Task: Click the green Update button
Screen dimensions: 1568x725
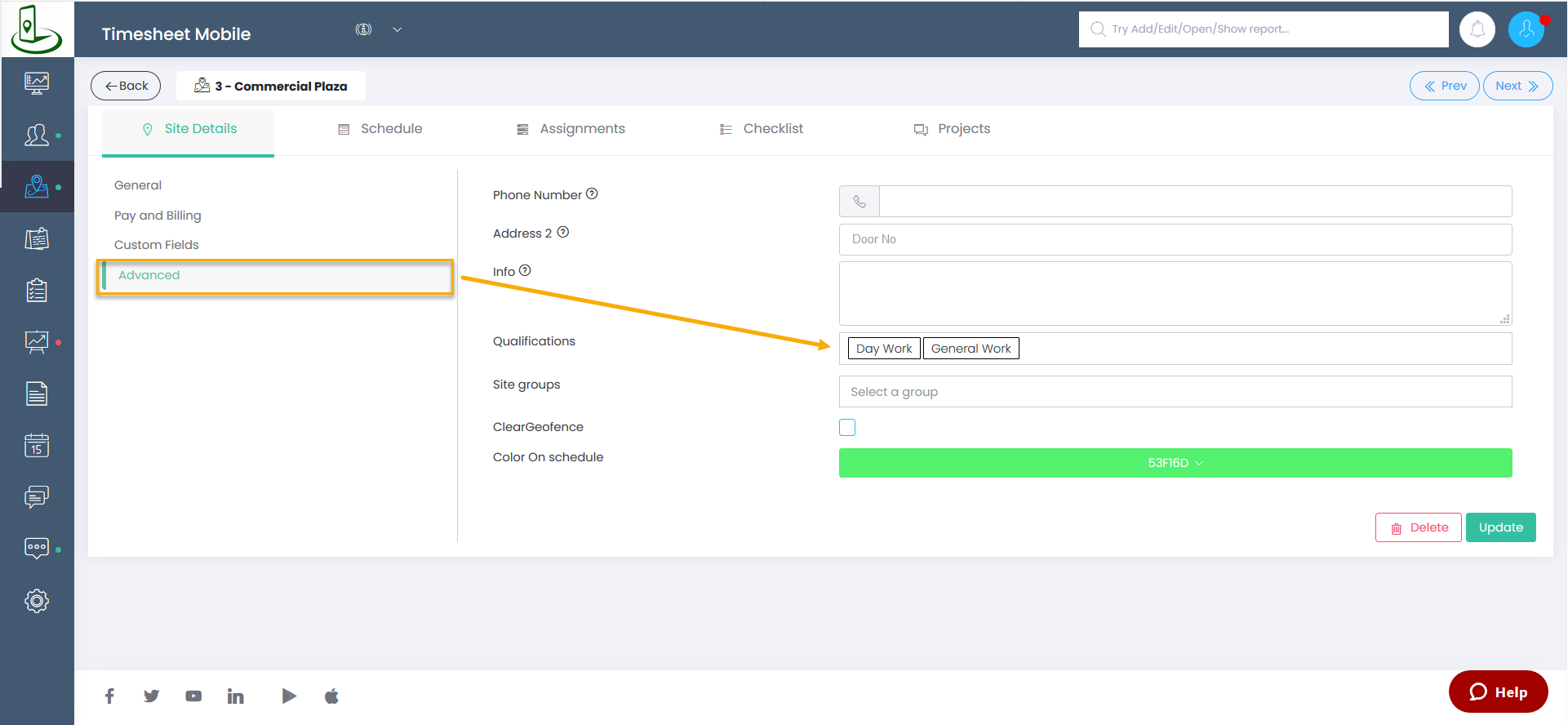Action: 1501,527
